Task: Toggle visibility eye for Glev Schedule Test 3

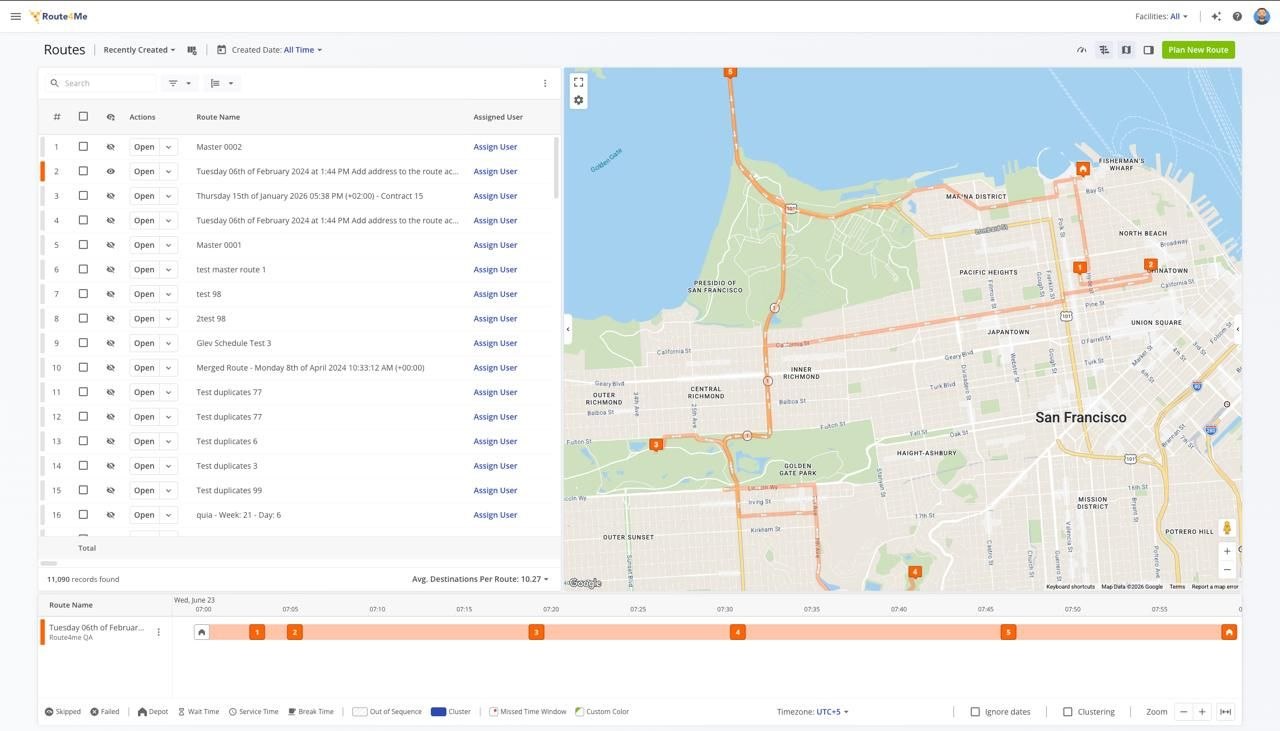Action: [x=111, y=343]
